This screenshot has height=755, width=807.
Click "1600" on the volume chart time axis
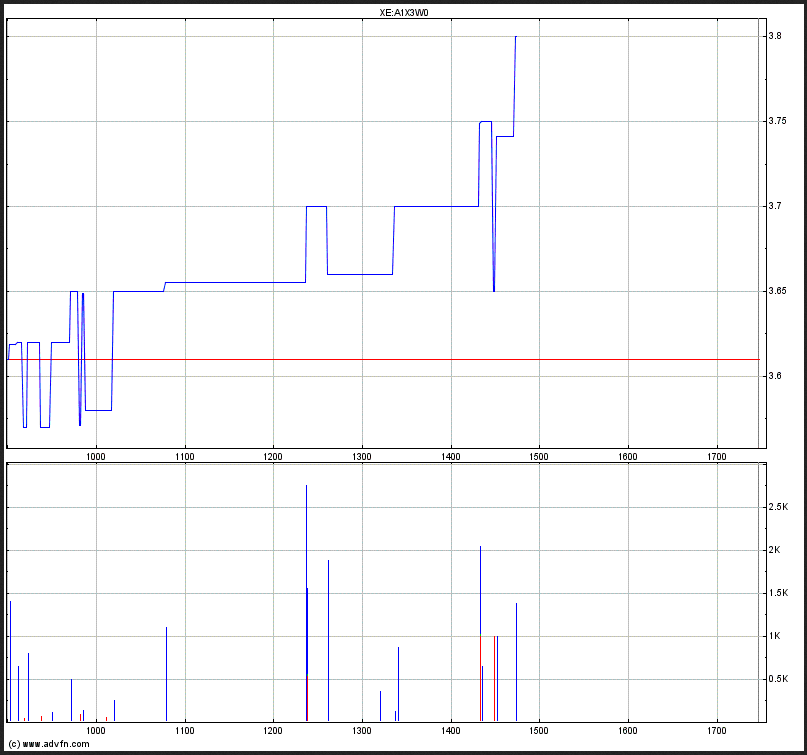point(628,731)
